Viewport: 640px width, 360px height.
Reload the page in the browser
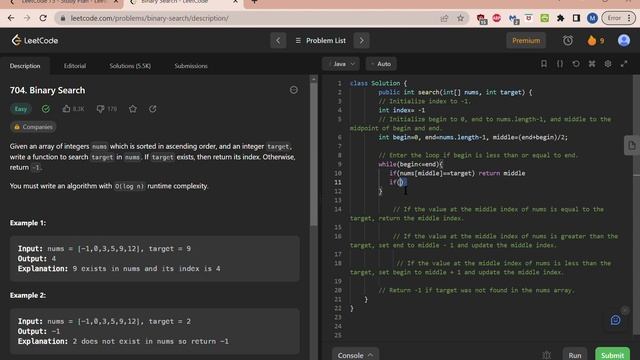tap(43, 18)
